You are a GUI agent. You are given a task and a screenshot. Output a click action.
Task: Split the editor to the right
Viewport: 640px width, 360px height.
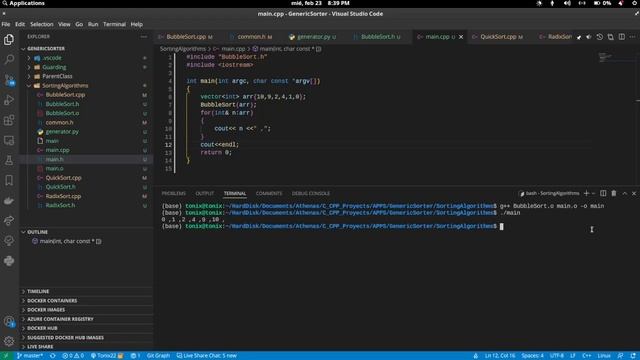tap(621, 37)
